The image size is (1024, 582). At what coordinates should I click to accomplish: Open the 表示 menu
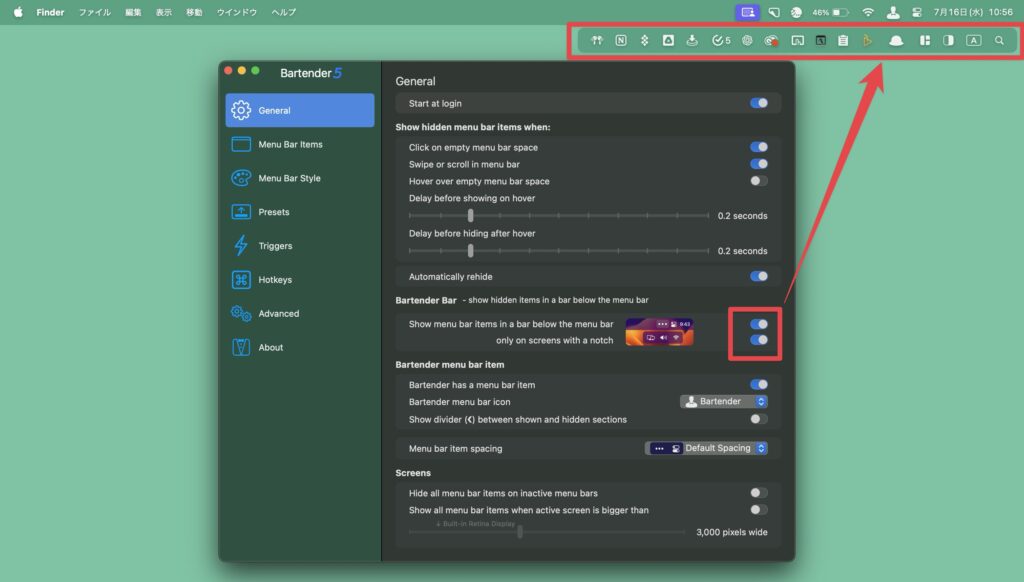coord(163,12)
